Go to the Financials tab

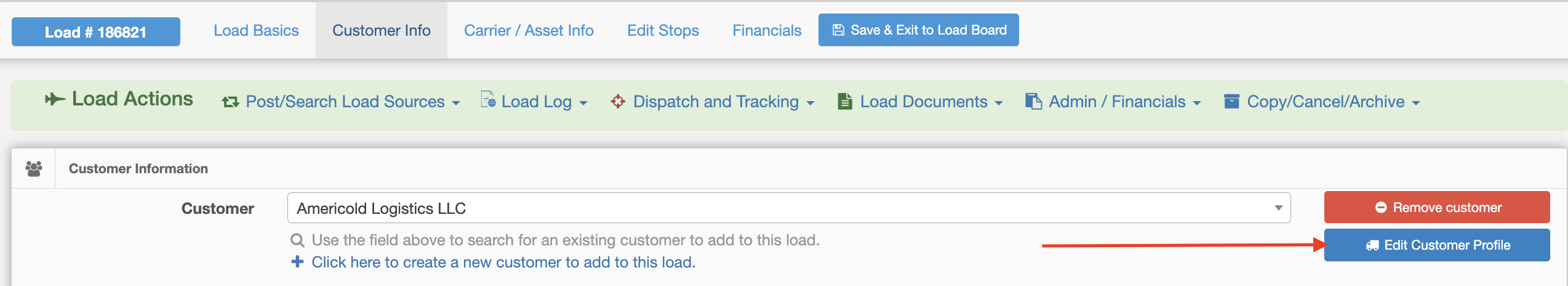click(x=767, y=30)
